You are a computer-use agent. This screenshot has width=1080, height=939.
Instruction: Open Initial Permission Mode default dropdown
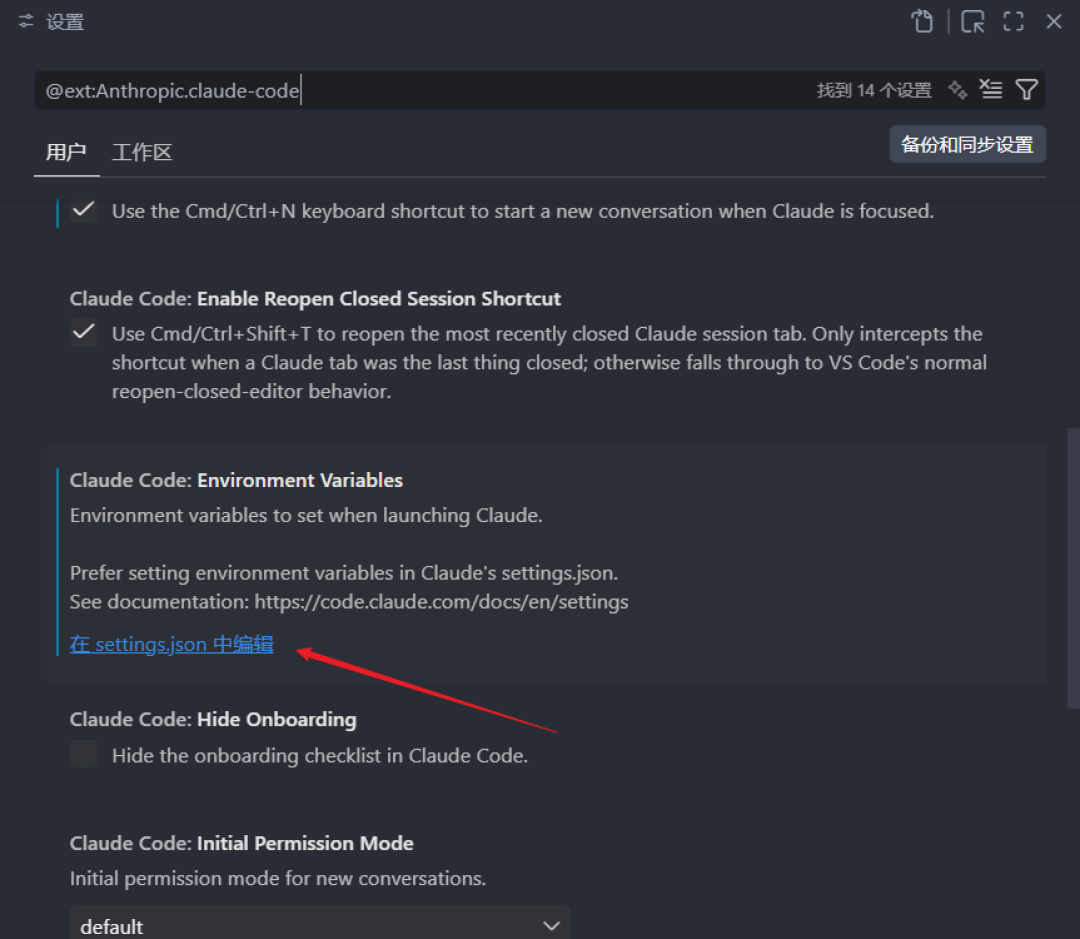tap(320, 925)
